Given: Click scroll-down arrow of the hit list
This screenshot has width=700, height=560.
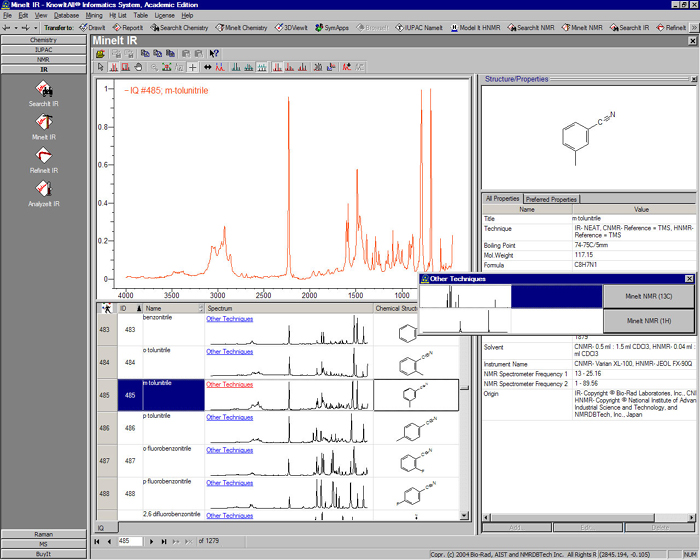Looking at the screenshot, I should [464, 516].
